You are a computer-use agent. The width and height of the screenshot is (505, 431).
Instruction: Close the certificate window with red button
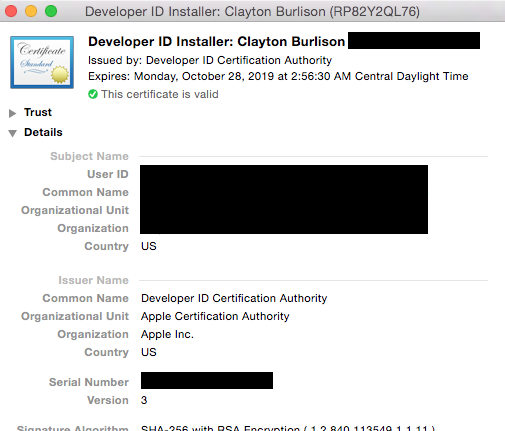coord(11,11)
